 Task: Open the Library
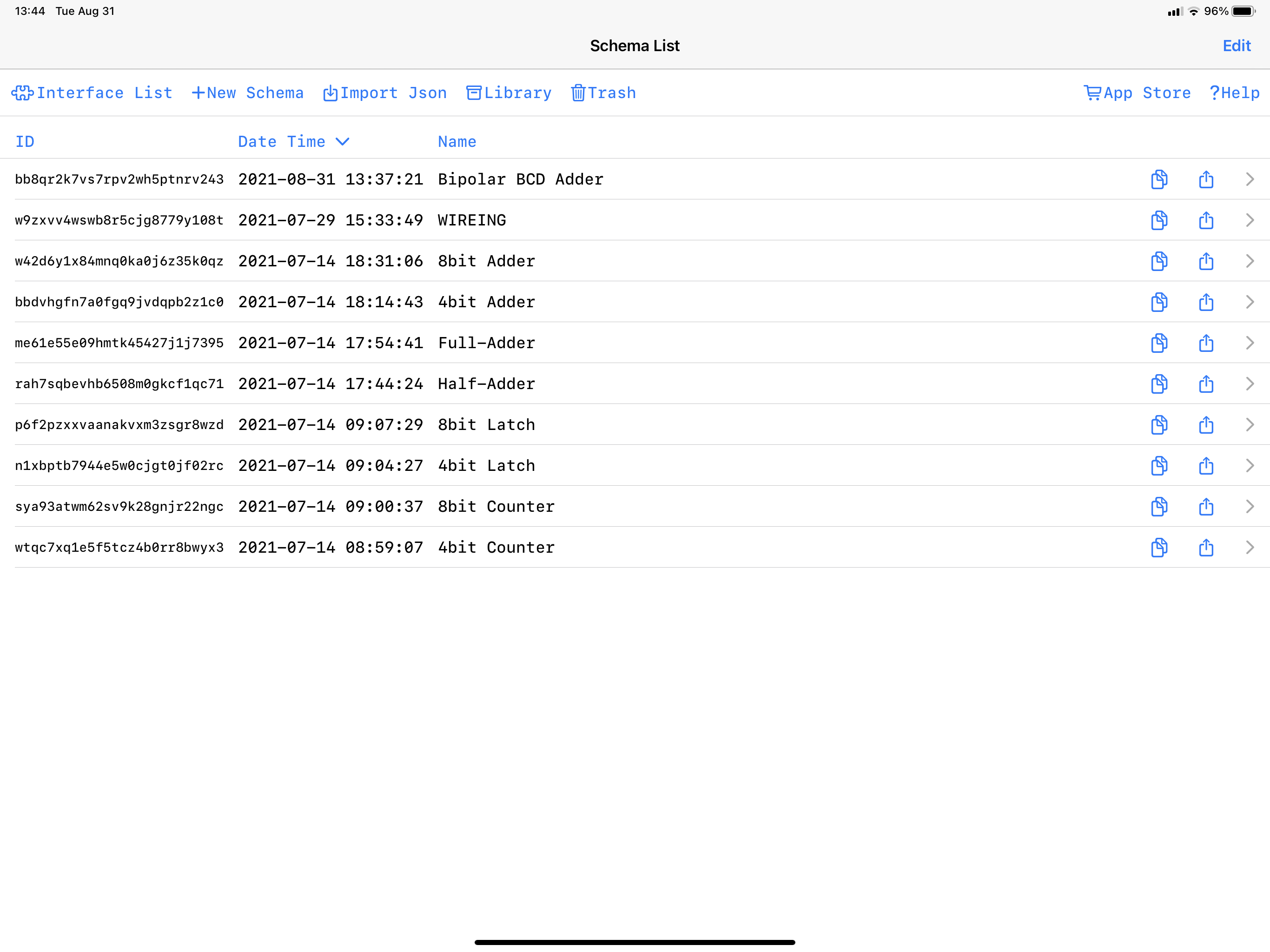point(509,93)
